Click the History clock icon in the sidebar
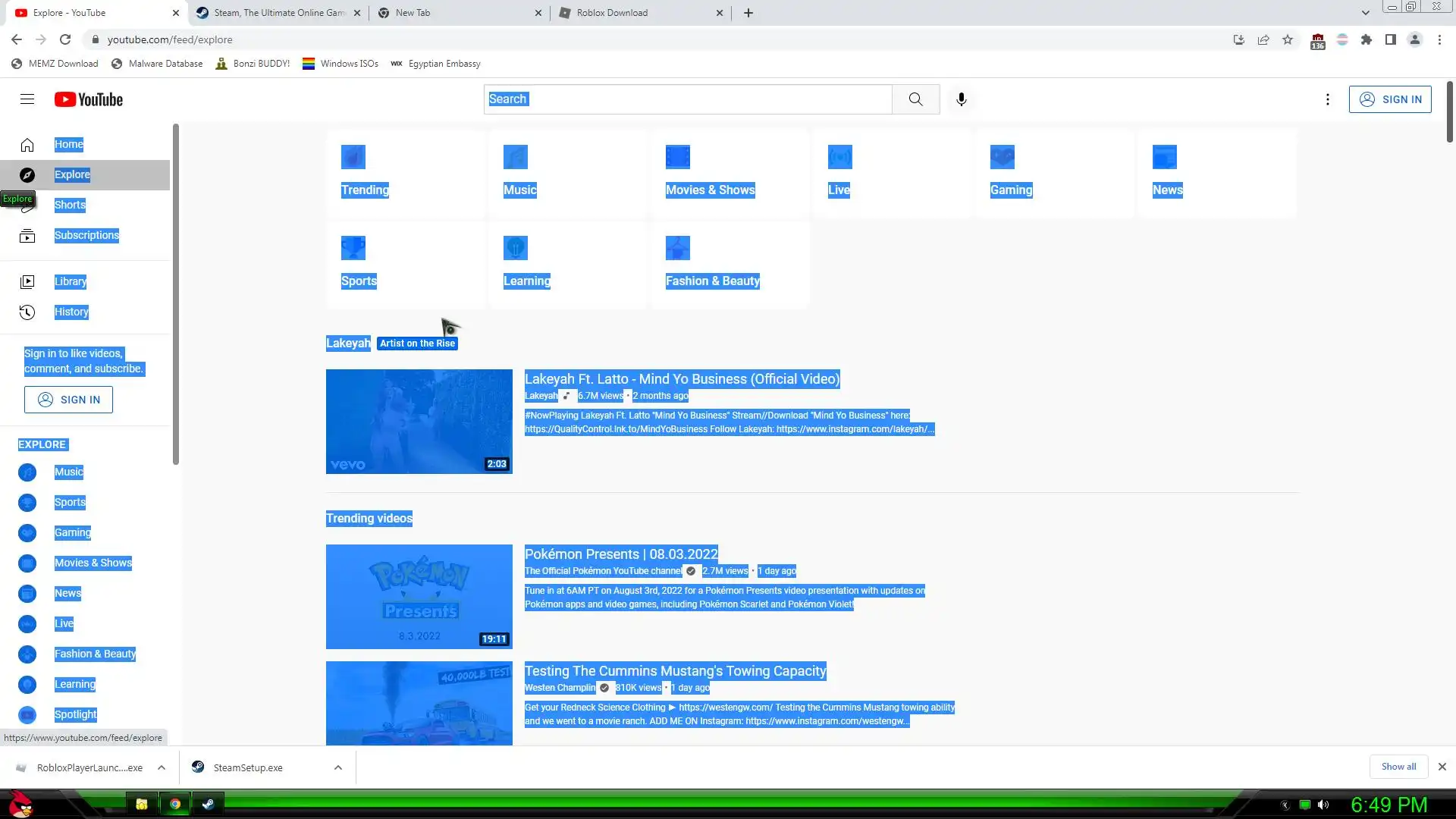Viewport: 1456px width, 819px height. [x=27, y=312]
